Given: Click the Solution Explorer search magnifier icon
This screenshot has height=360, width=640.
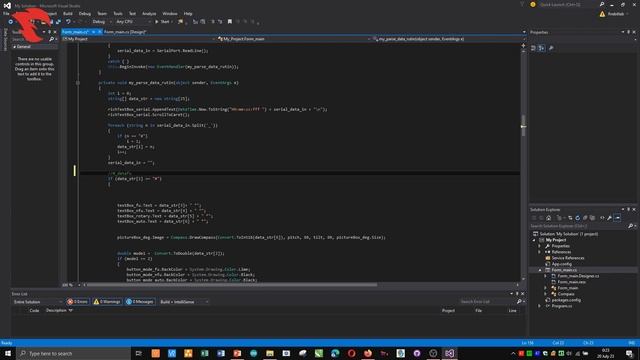Looking at the screenshot, I should 630,226.
